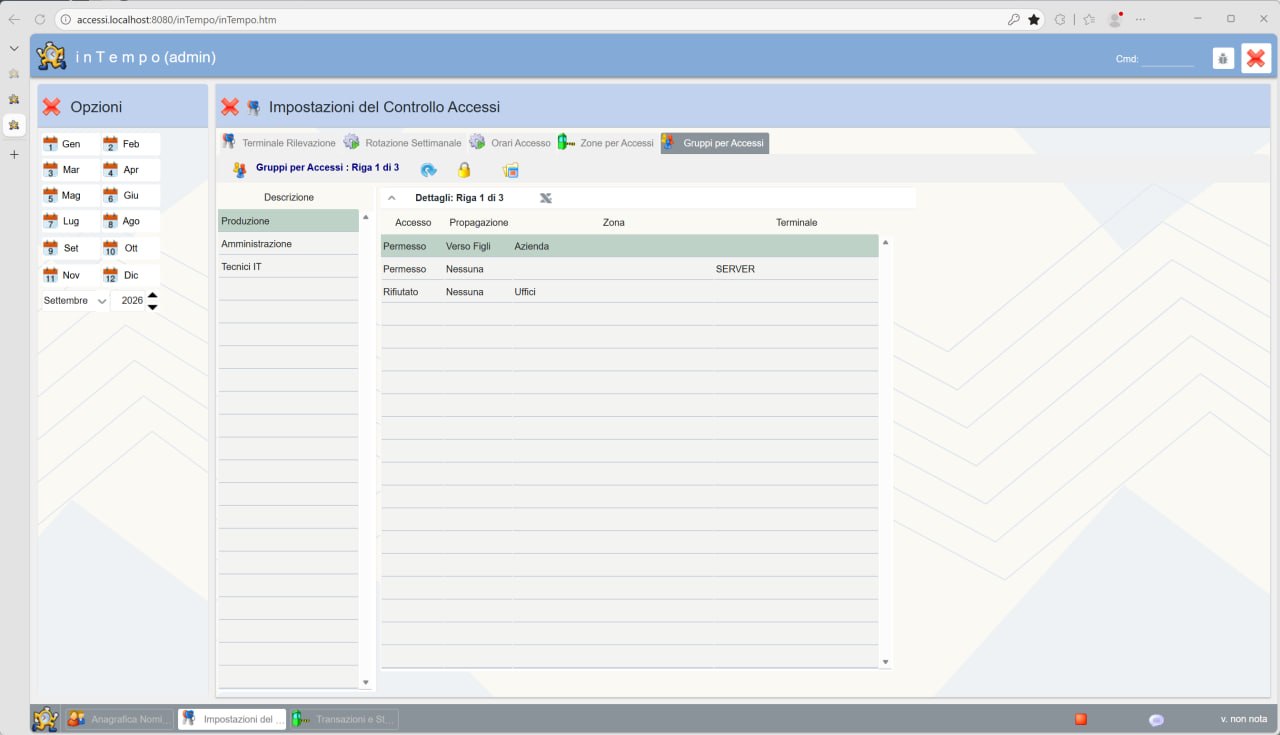Select the Amministrazione group row
The height and width of the screenshot is (735, 1280).
pos(288,244)
